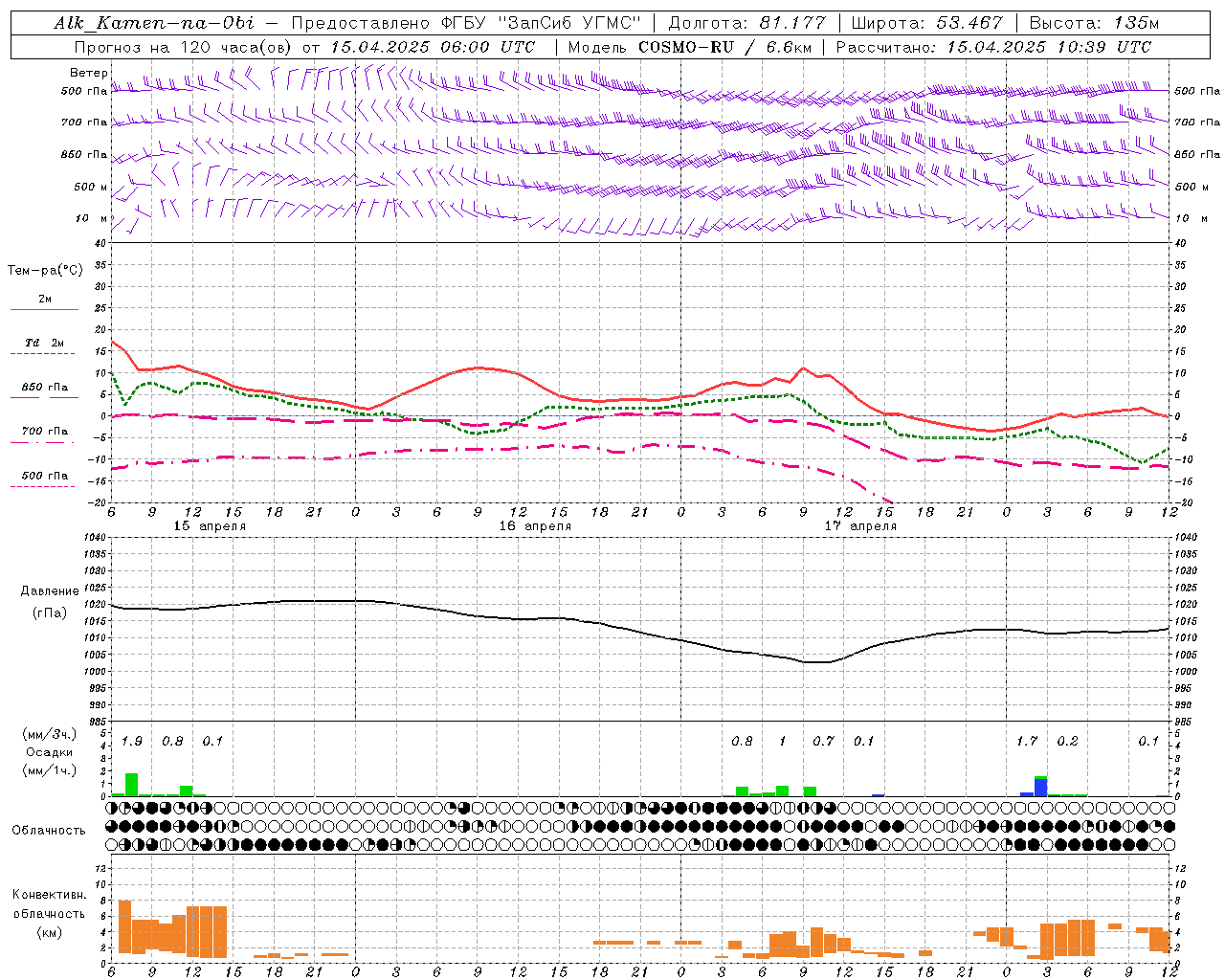This screenshot has width=1225, height=980.
Task: Click the 500 м wind level label on the left
Action: [91, 187]
